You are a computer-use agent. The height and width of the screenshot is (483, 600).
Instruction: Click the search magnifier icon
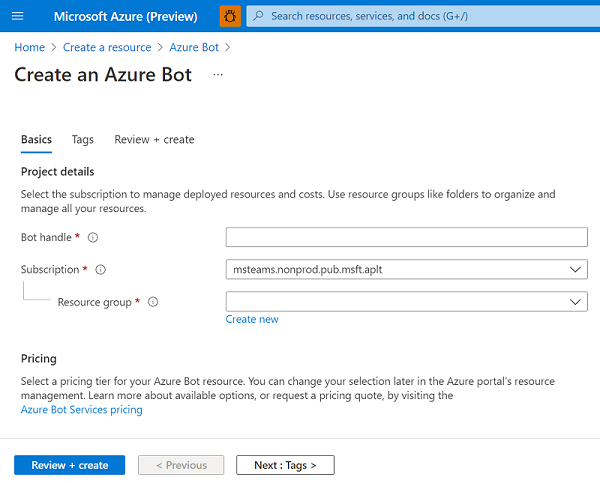258,16
